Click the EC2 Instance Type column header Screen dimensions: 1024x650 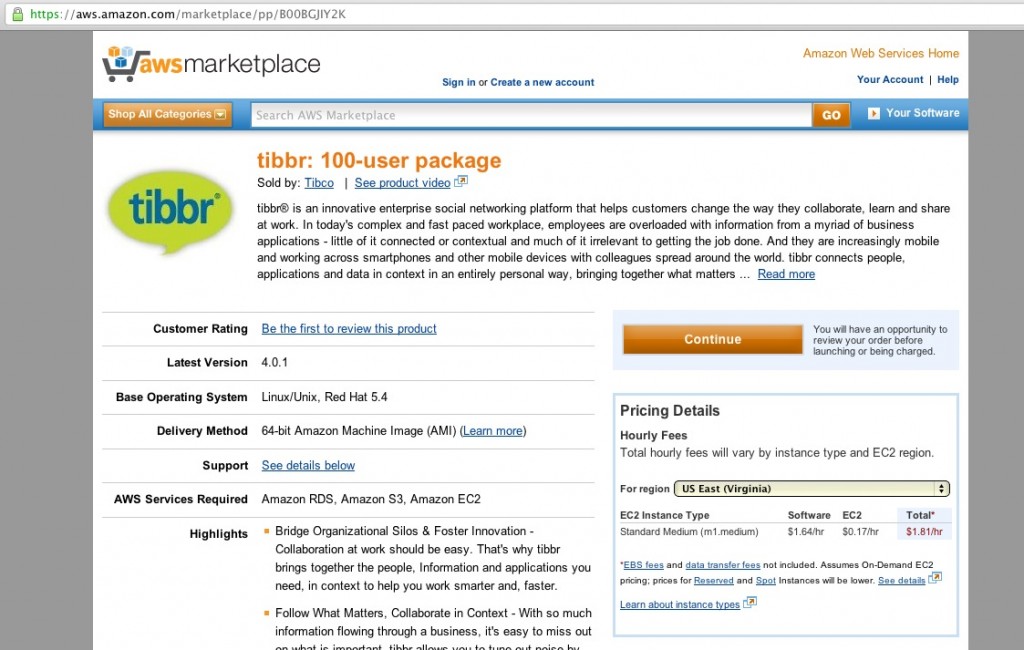pos(664,515)
